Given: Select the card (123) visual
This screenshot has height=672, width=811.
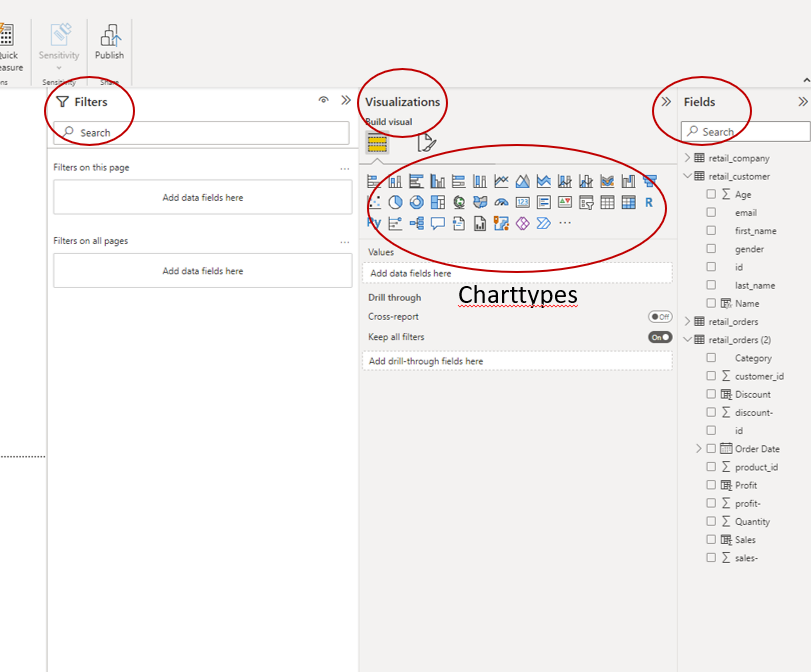Looking at the screenshot, I should pos(522,202).
